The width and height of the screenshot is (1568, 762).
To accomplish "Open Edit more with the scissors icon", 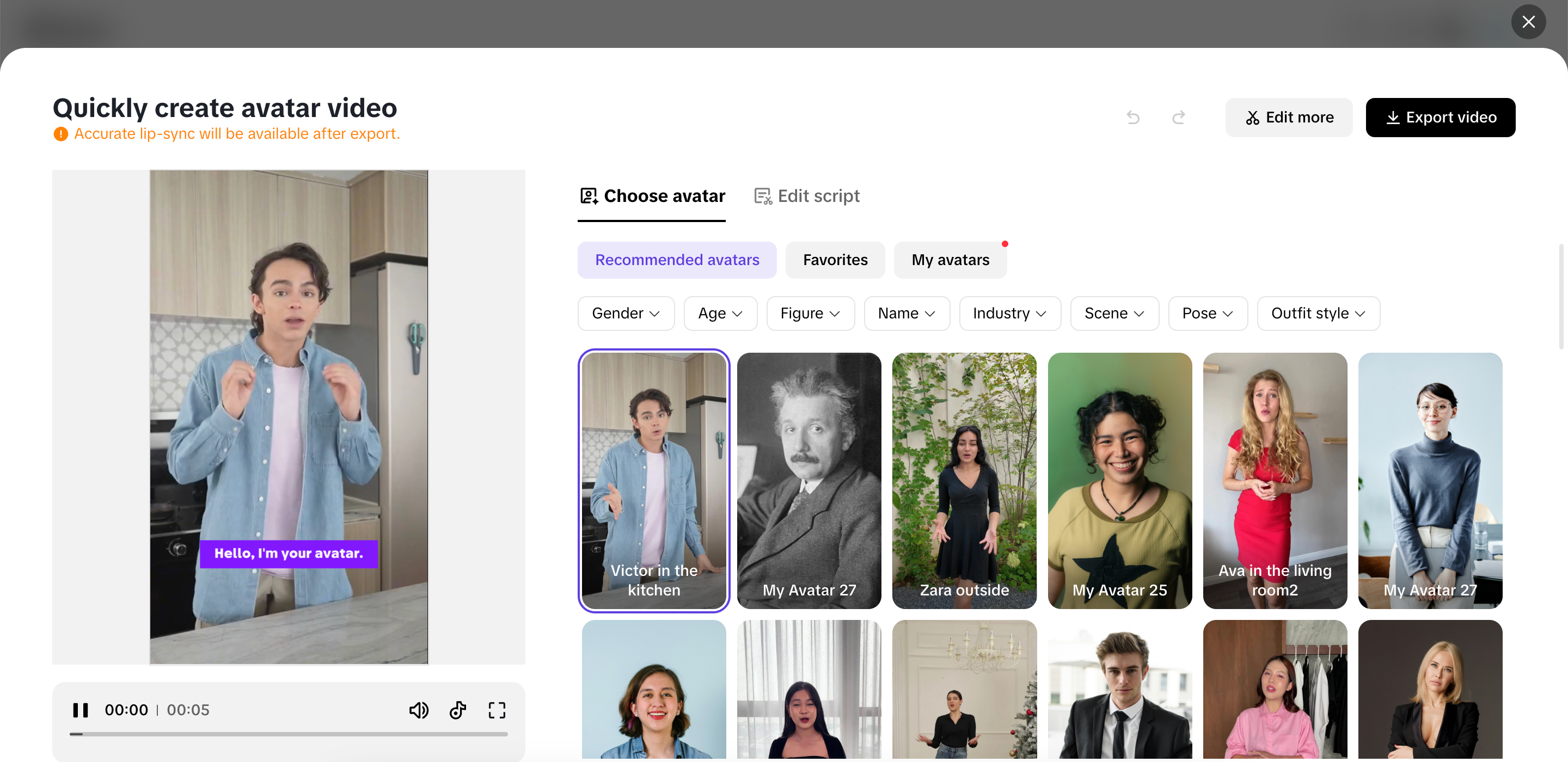I will [1254, 117].
